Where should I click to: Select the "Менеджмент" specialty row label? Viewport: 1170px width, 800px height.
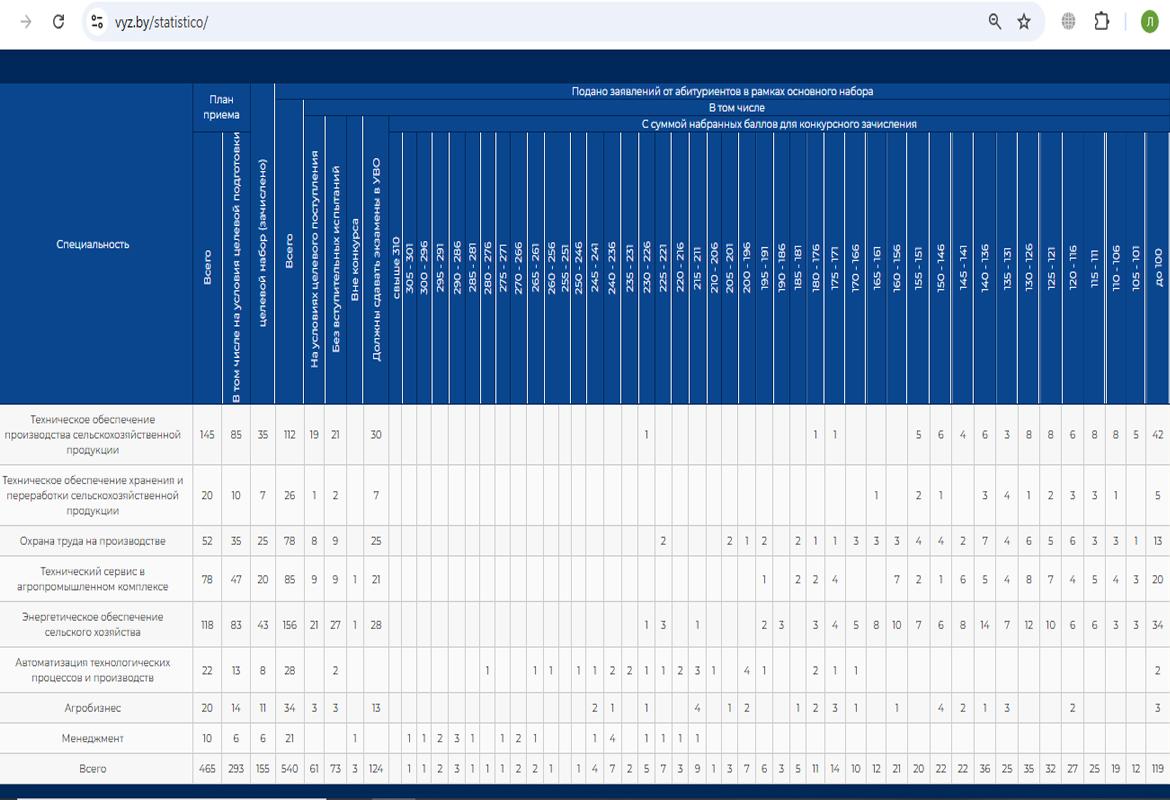(x=93, y=739)
